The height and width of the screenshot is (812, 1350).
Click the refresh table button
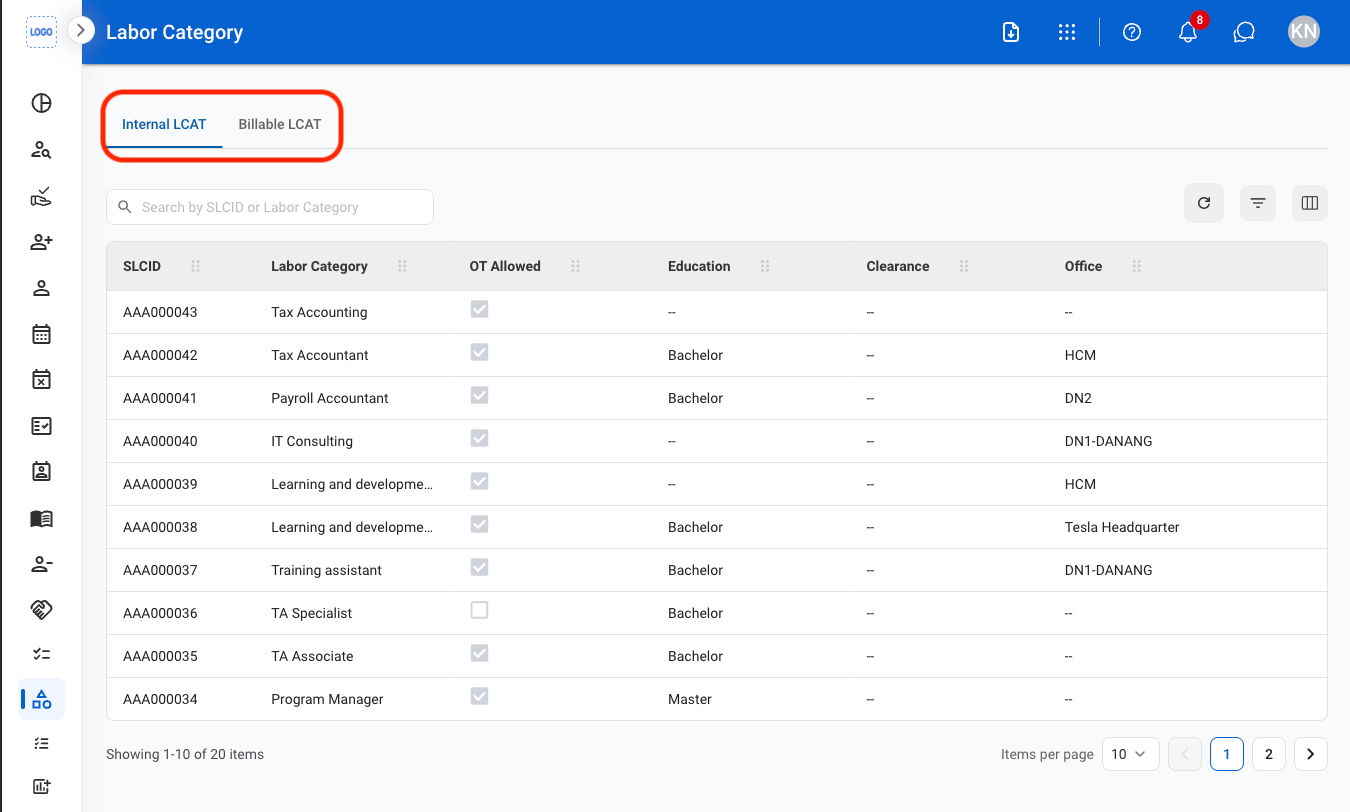tap(1204, 203)
